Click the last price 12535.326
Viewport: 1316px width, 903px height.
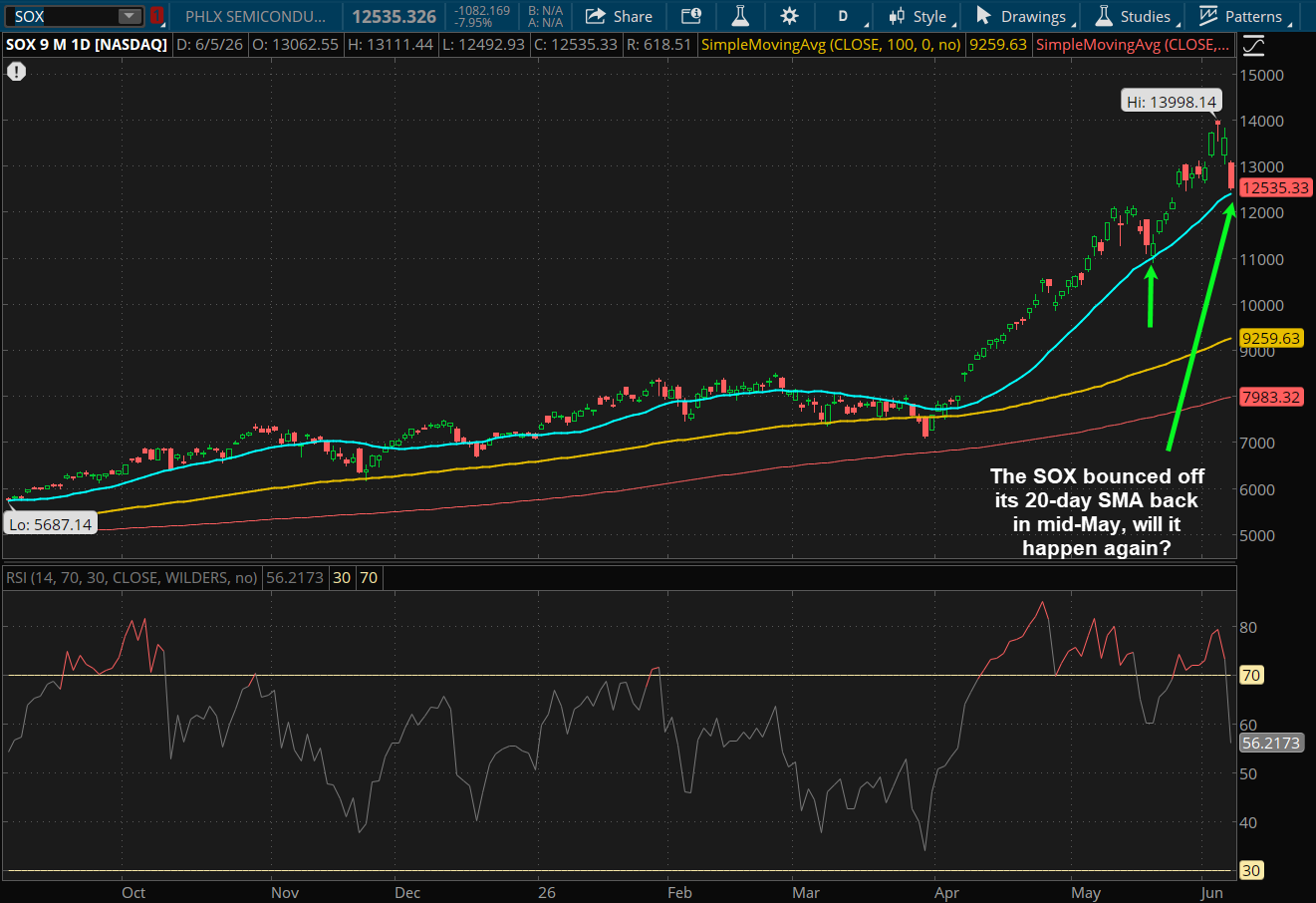(395, 16)
